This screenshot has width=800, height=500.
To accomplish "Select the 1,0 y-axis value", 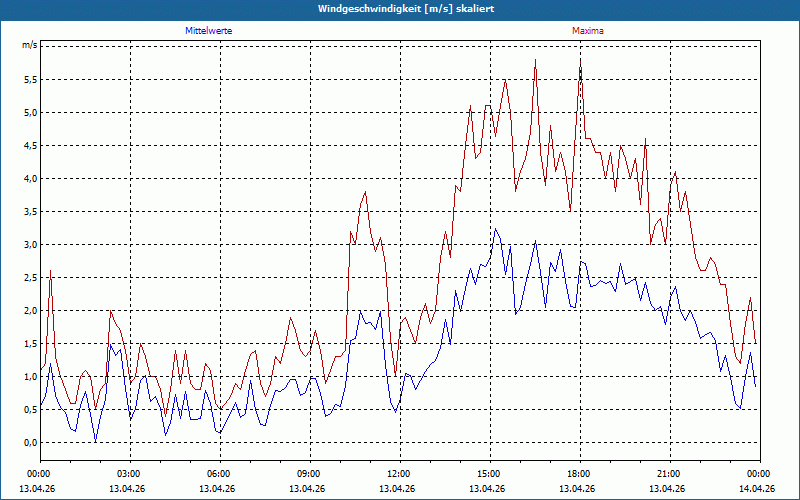I will point(31,377).
